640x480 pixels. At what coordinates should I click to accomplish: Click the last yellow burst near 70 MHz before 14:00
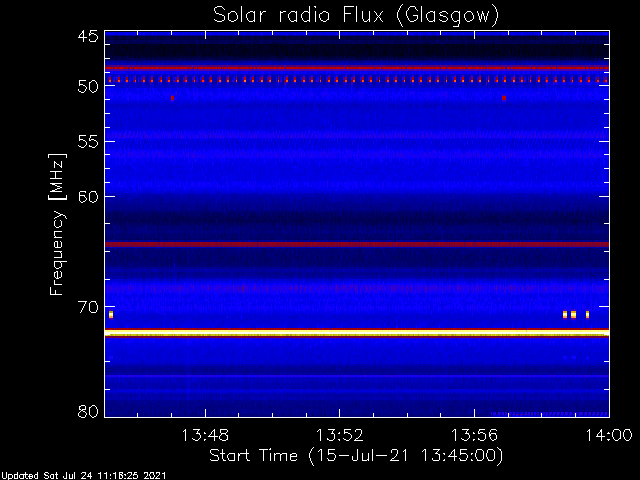587,314
